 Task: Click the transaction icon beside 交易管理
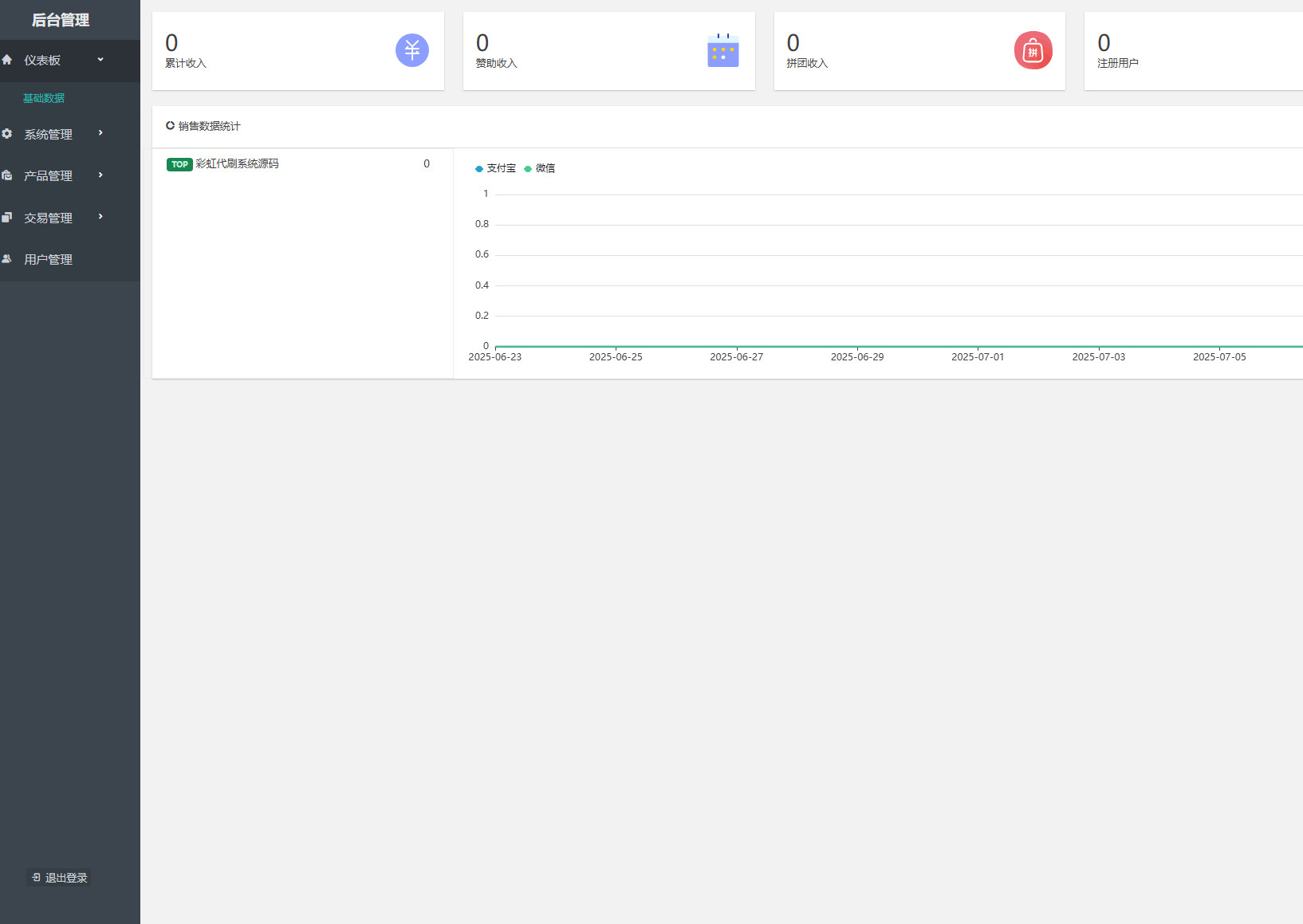7,218
